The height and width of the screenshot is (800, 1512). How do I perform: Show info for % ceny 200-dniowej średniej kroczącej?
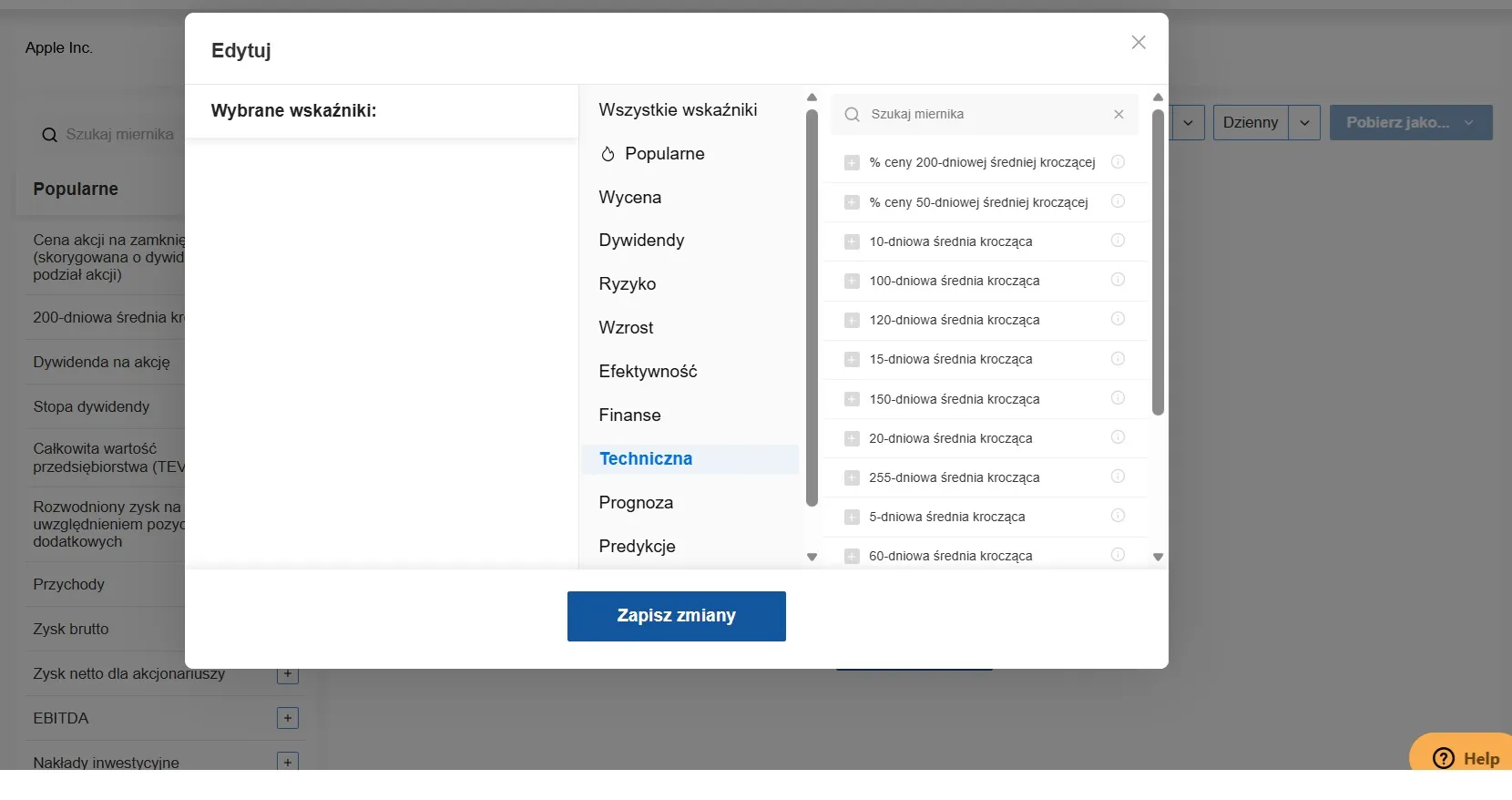[x=1118, y=162]
